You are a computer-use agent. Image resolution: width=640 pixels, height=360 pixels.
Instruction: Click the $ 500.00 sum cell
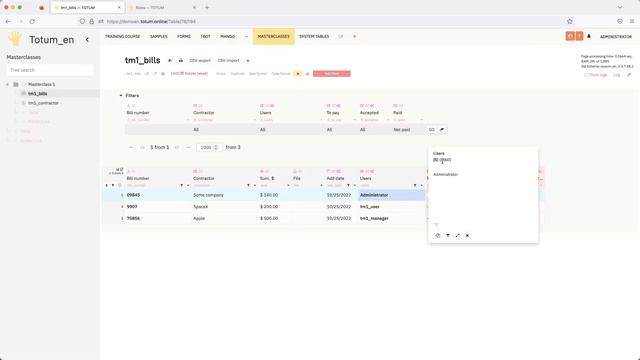tap(274, 218)
